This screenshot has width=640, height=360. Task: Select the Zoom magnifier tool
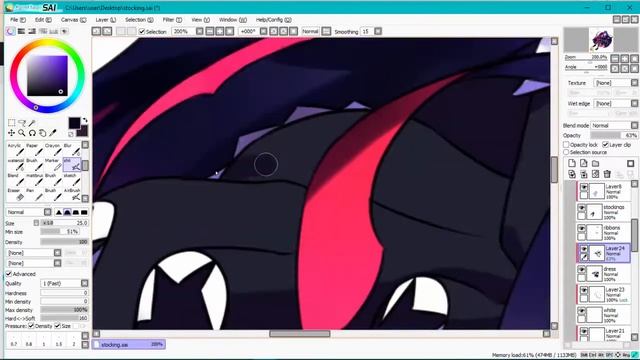pyautogui.click(x=22, y=133)
